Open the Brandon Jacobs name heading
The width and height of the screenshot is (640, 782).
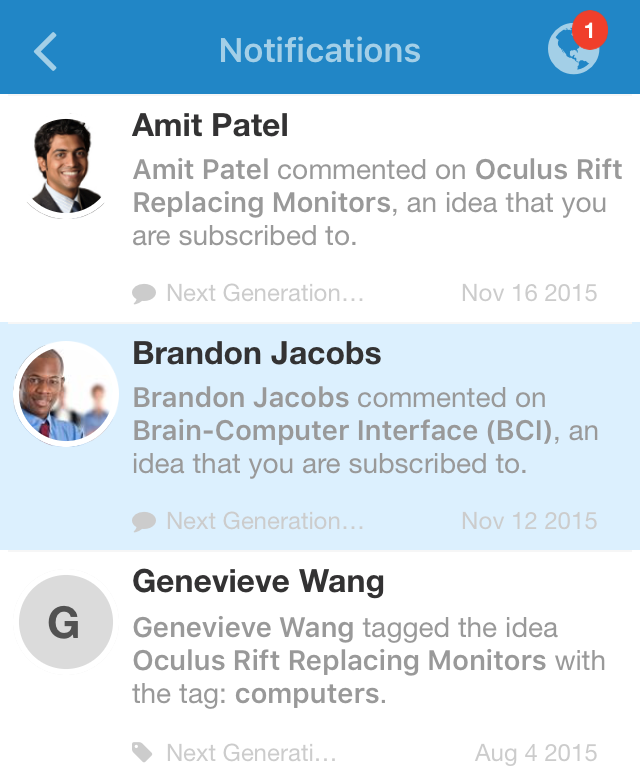tap(256, 353)
